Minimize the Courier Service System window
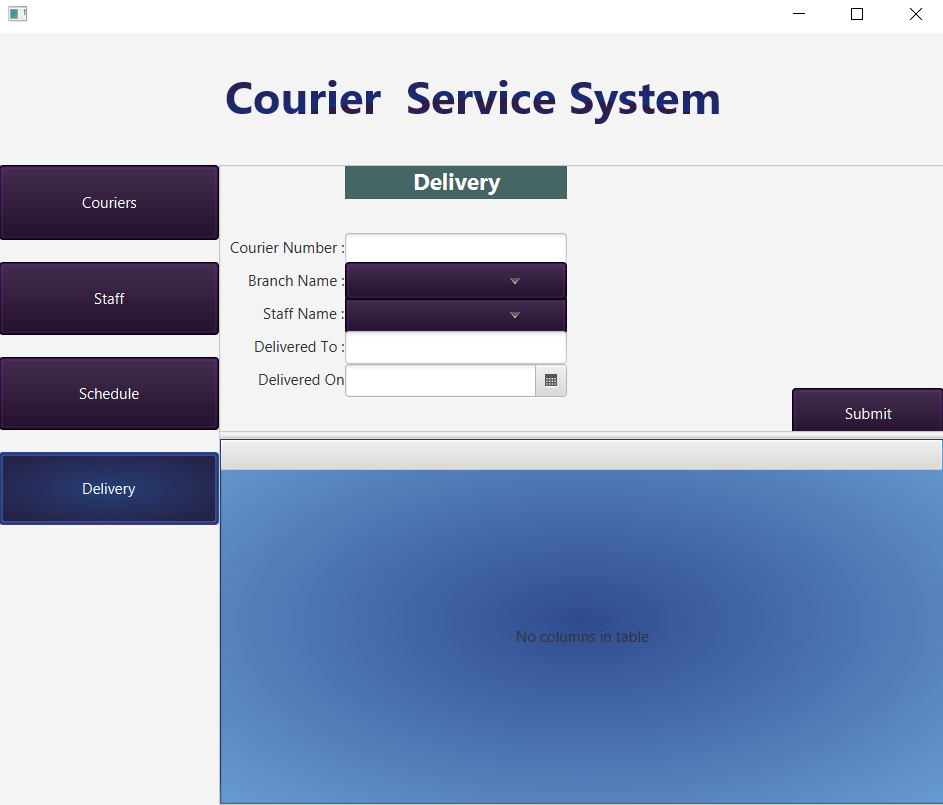 click(799, 15)
